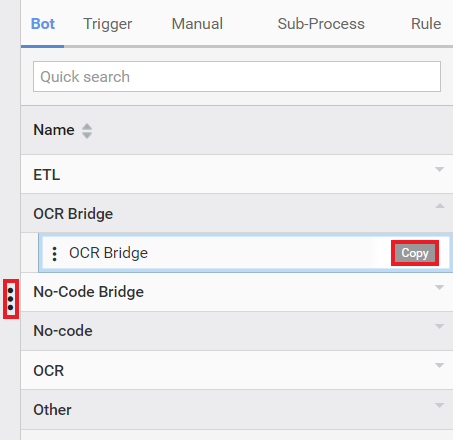Viewport: 453px width, 440px height.
Task: Click the Copy button for OCR Bridge
Action: 415,253
